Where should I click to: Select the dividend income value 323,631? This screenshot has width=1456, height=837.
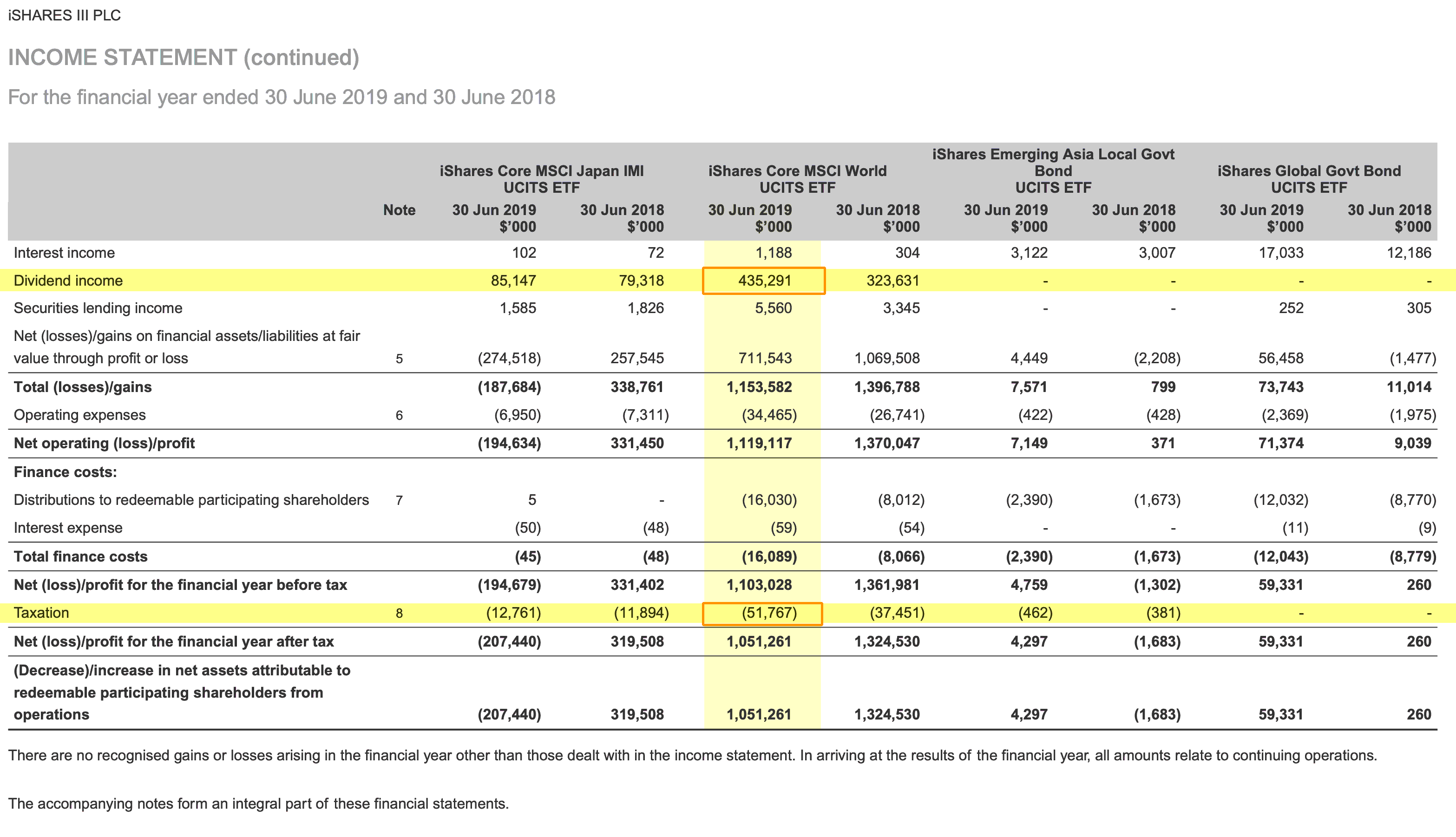pos(892,281)
